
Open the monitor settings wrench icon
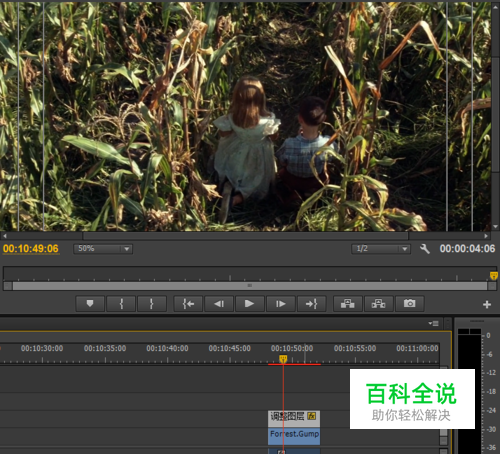coord(425,249)
